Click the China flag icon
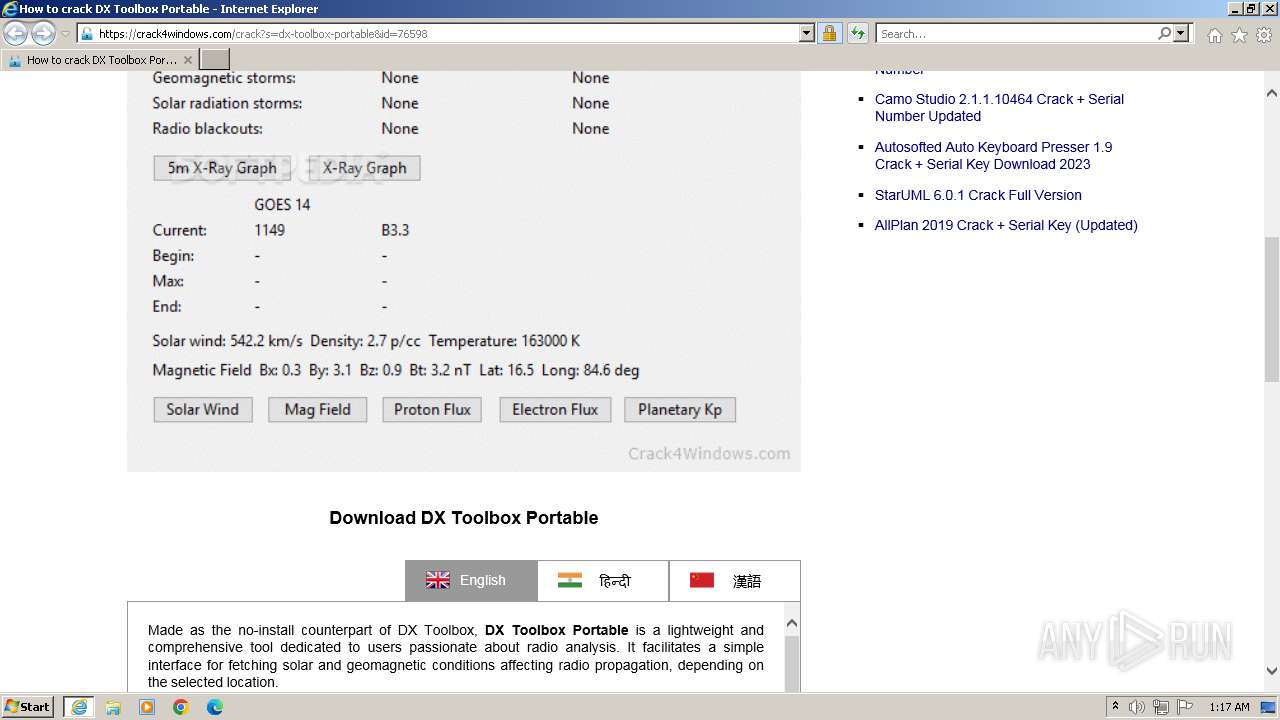1280x720 pixels. 702,580
